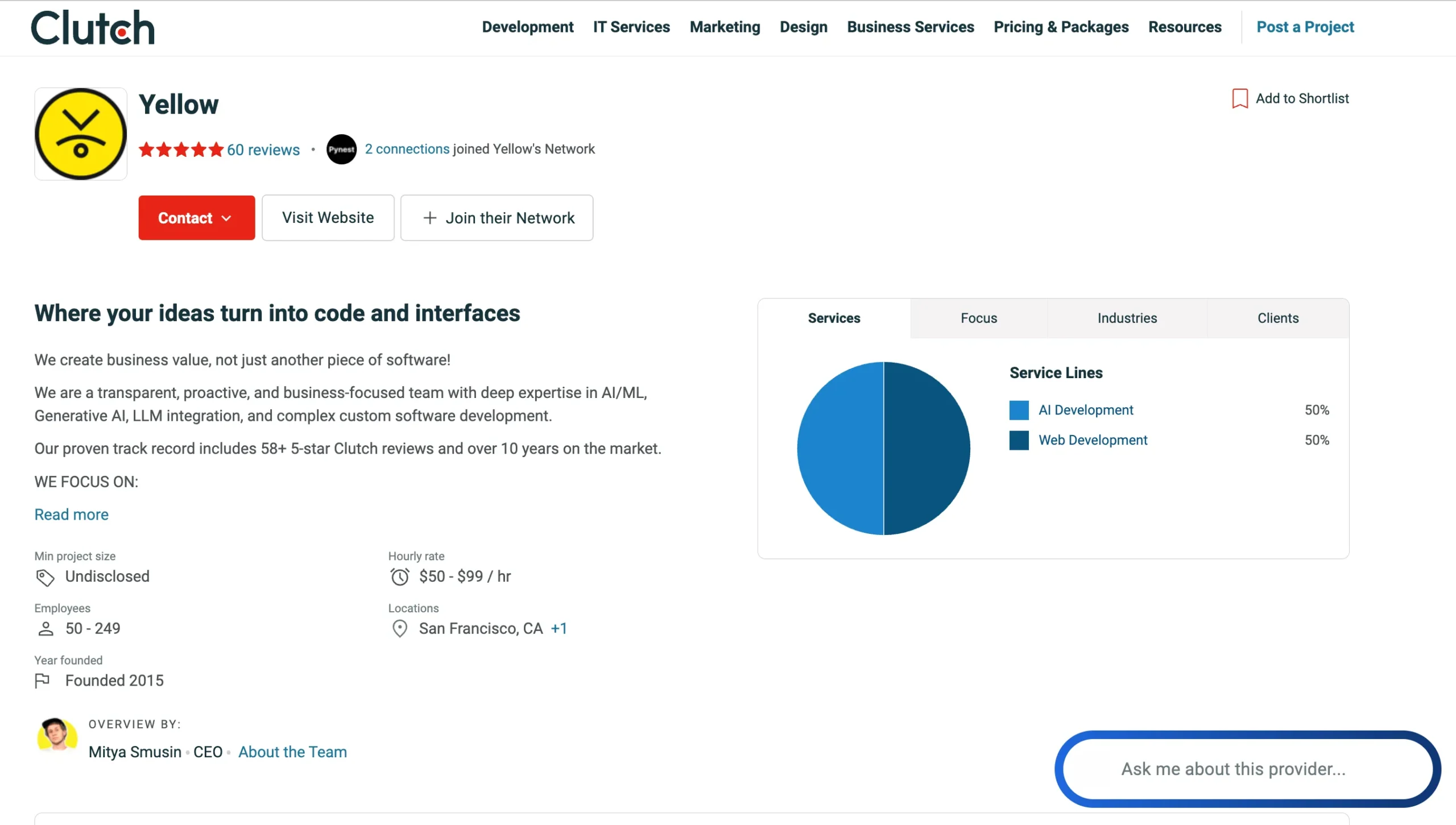This screenshot has height=825, width=1456.
Task: Click Yellow's smiley company logo
Action: 80,134
